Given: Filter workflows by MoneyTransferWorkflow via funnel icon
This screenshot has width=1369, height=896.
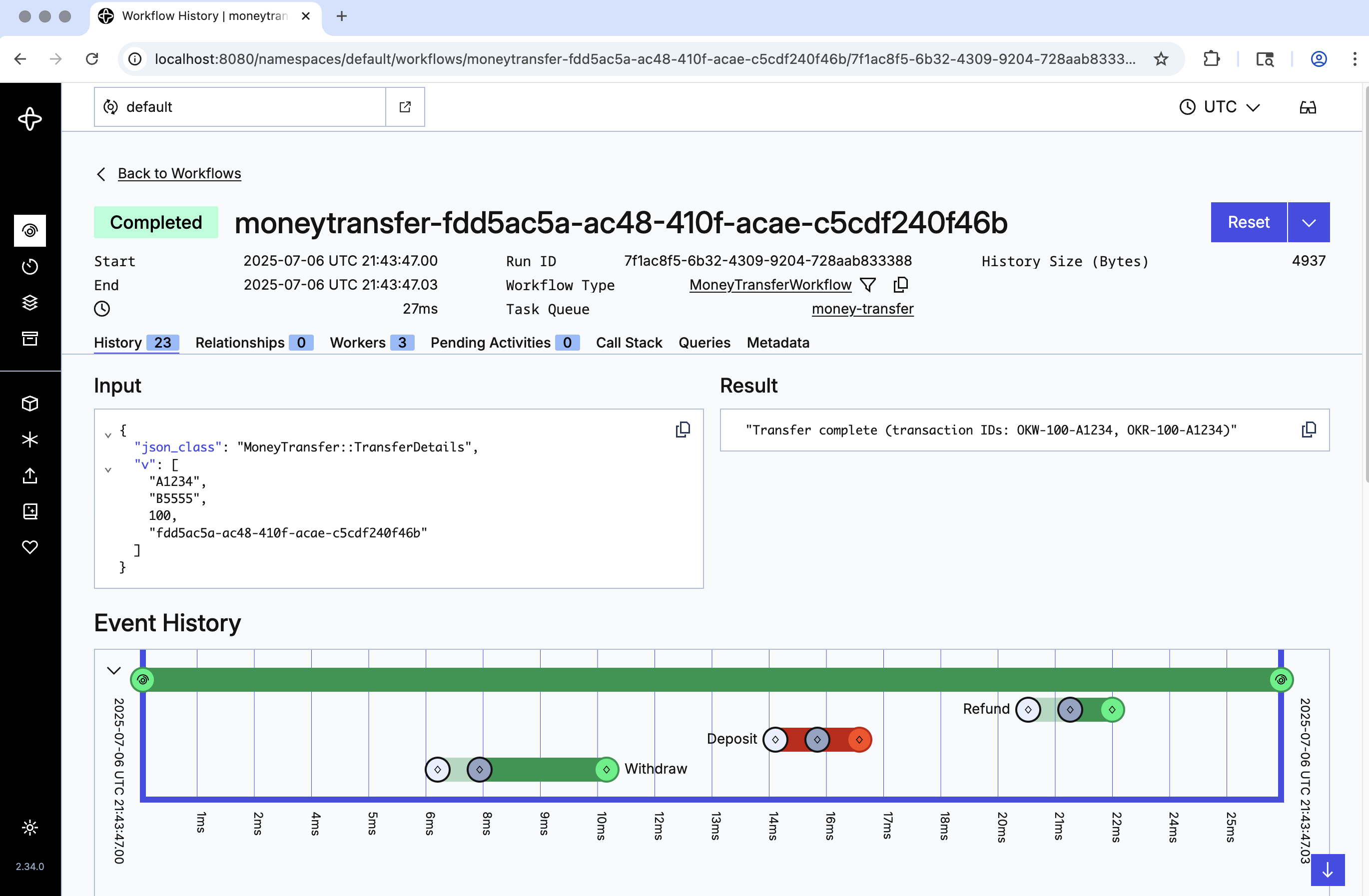Looking at the screenshot, I should click(x=868, y=285).
